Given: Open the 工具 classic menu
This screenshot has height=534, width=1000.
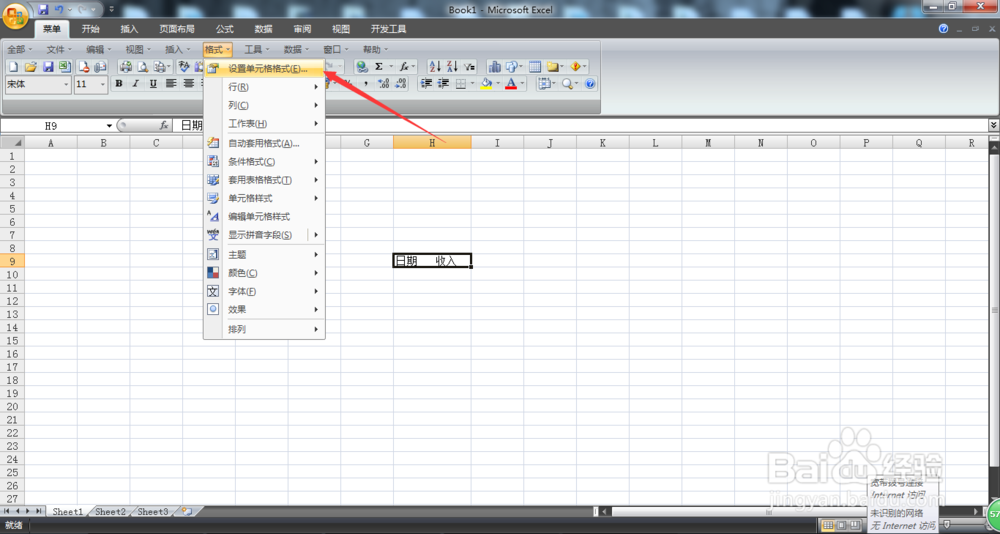Looking at the screenshot, I should coord(256,49).
